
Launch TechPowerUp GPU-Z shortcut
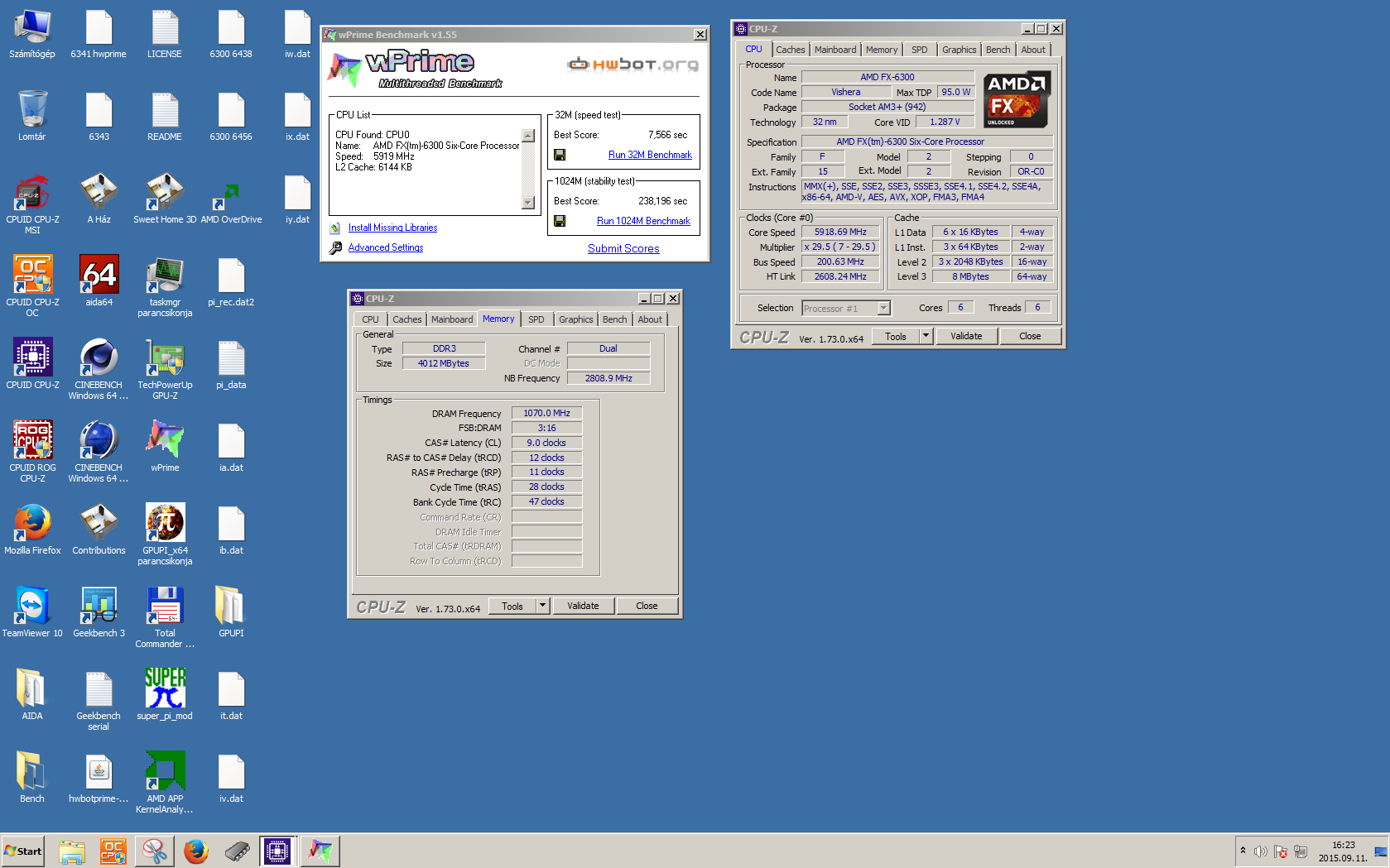click(165, 370)
